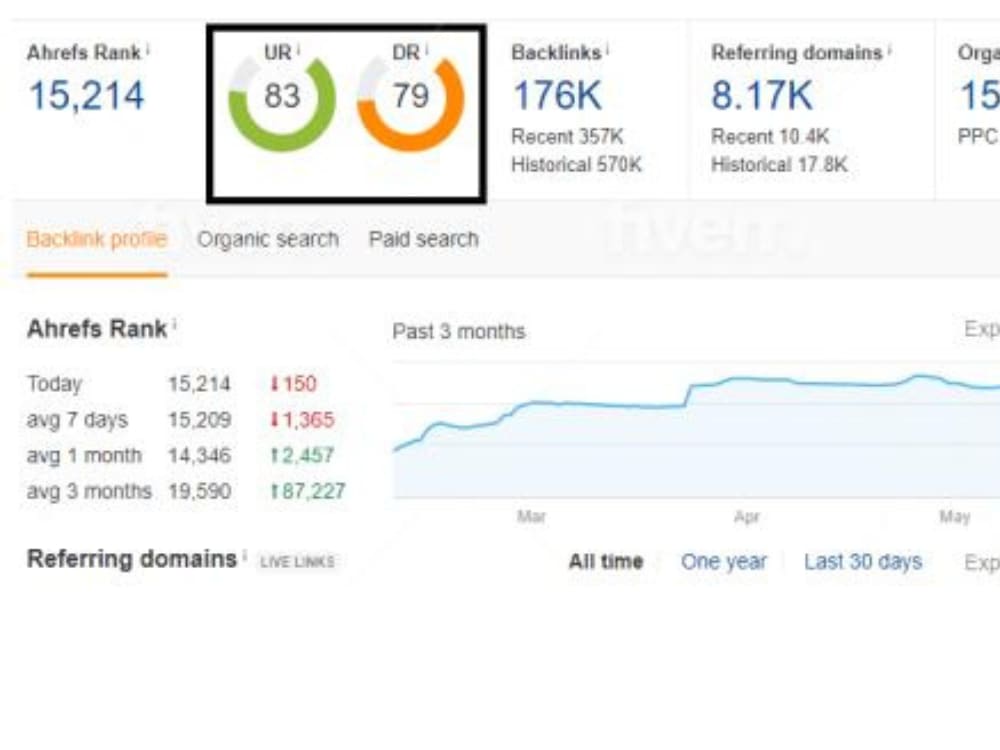Click the orange DR 79 gauge
1000x750 pixels.
411,104
